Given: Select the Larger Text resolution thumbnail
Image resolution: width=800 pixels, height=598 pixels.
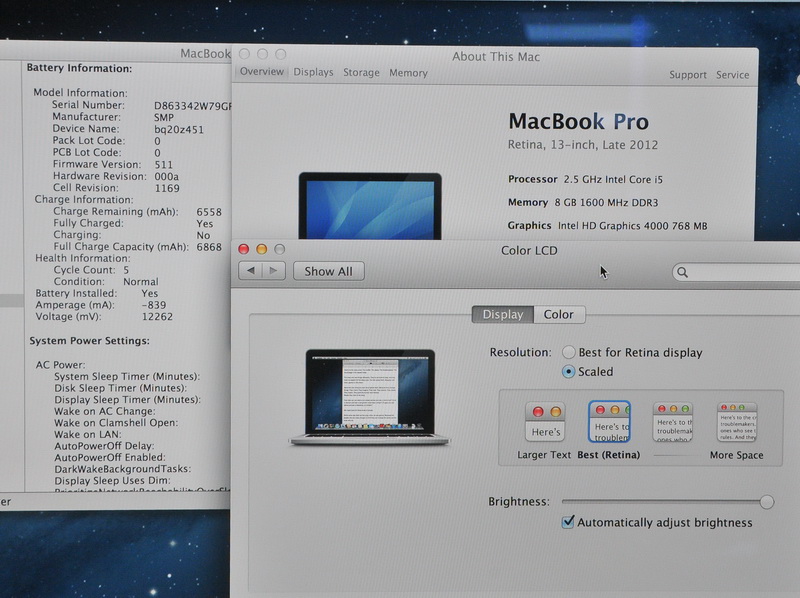Looking at the screenshot, I should click(x=545, y=422).
